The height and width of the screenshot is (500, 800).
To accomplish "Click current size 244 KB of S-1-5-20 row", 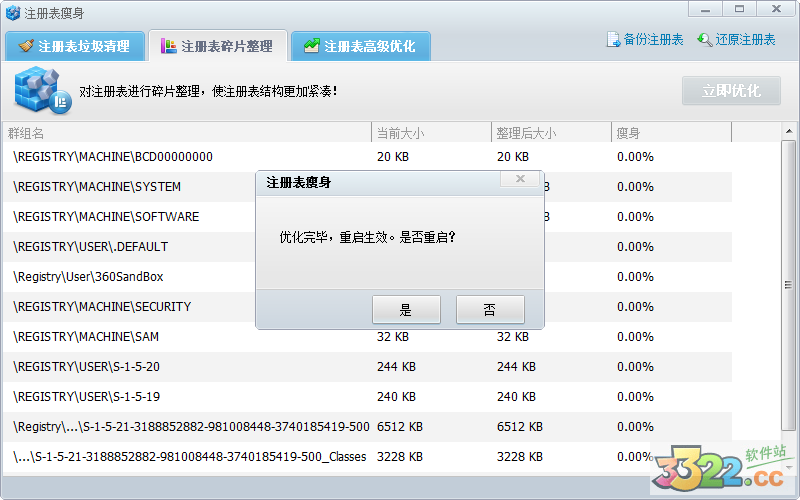I will coord(396,367).
